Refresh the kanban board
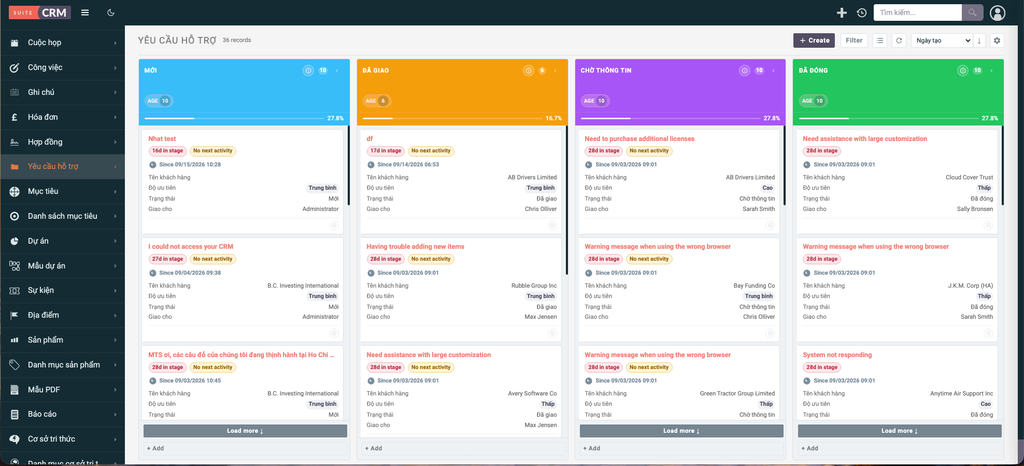The width and height of the screenshot is (1024, 466). 899,40
